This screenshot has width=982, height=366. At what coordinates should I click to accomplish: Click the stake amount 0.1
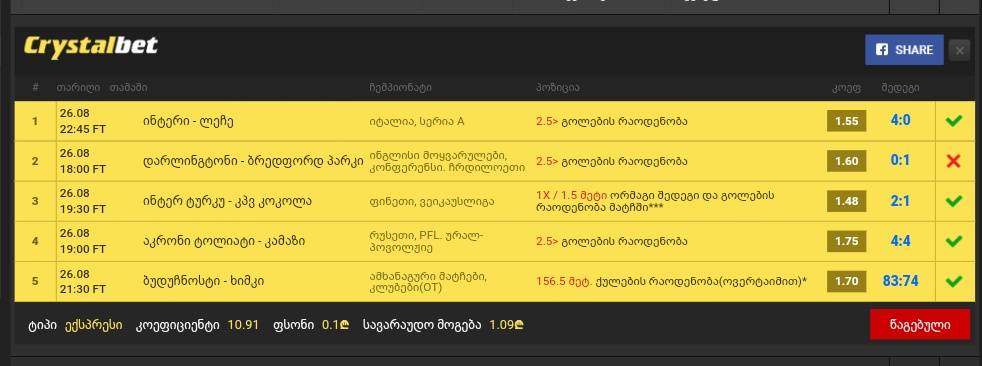point(336,325)
